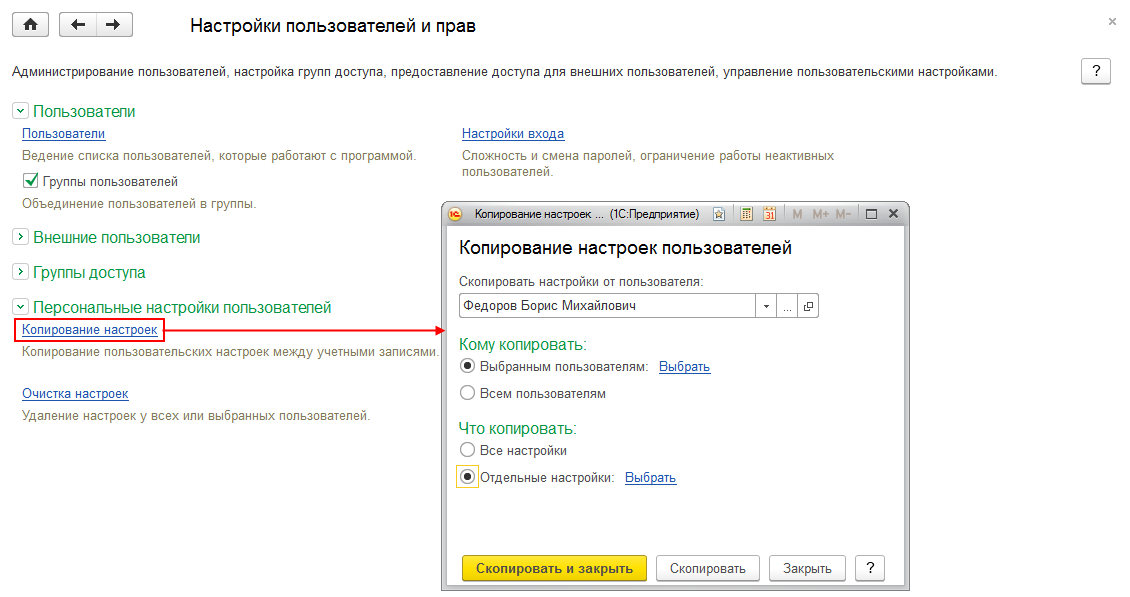
Task: Go forward with the right arrow
Action: (114, 25)
